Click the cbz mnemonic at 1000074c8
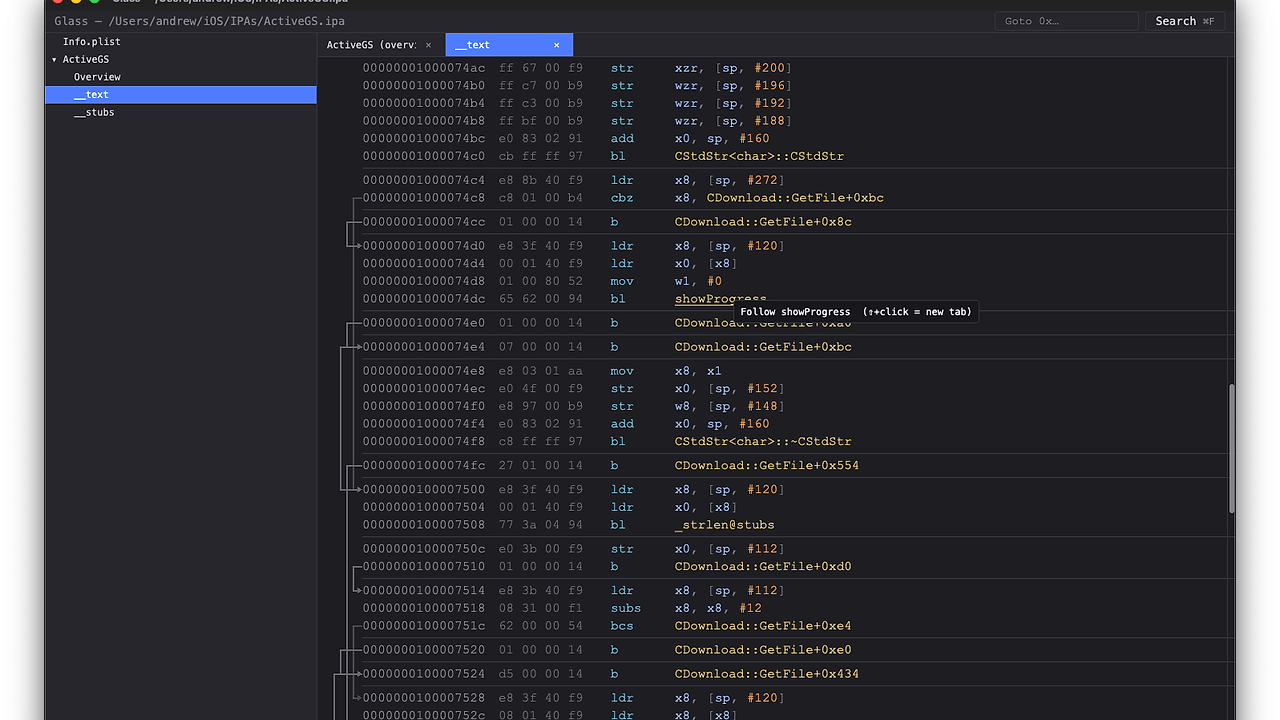 (x=623, y=198)
